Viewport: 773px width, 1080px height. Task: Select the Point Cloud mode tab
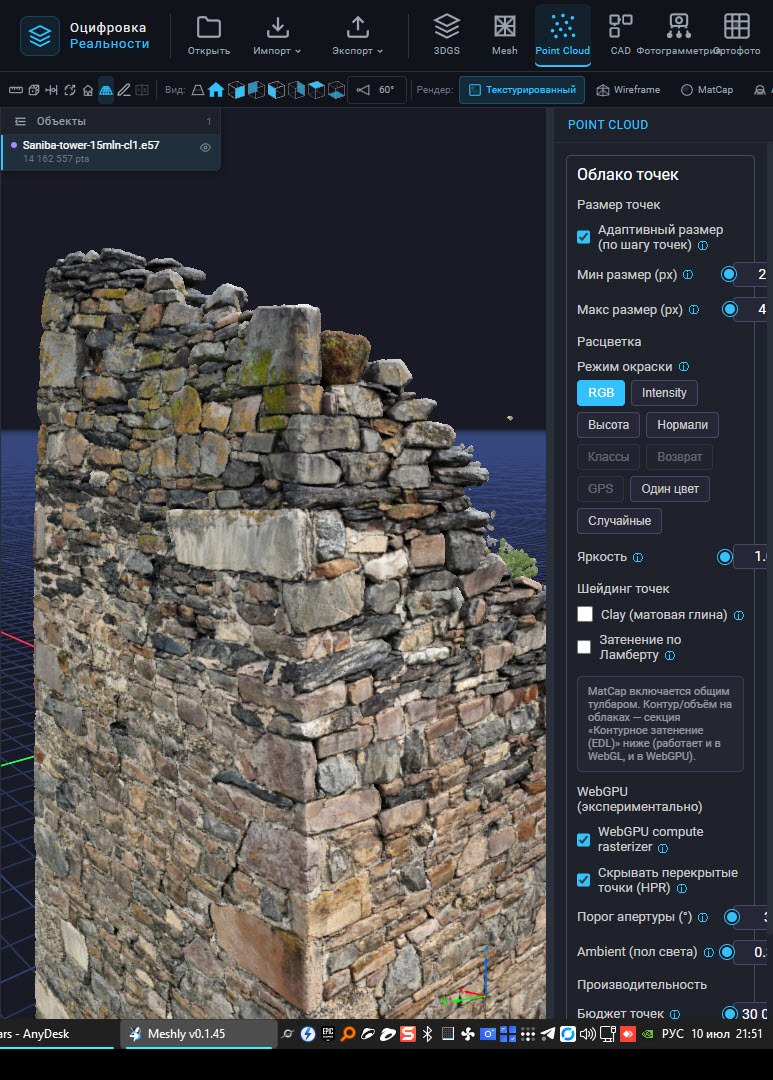pyautogui.click(x=562, y=34)
